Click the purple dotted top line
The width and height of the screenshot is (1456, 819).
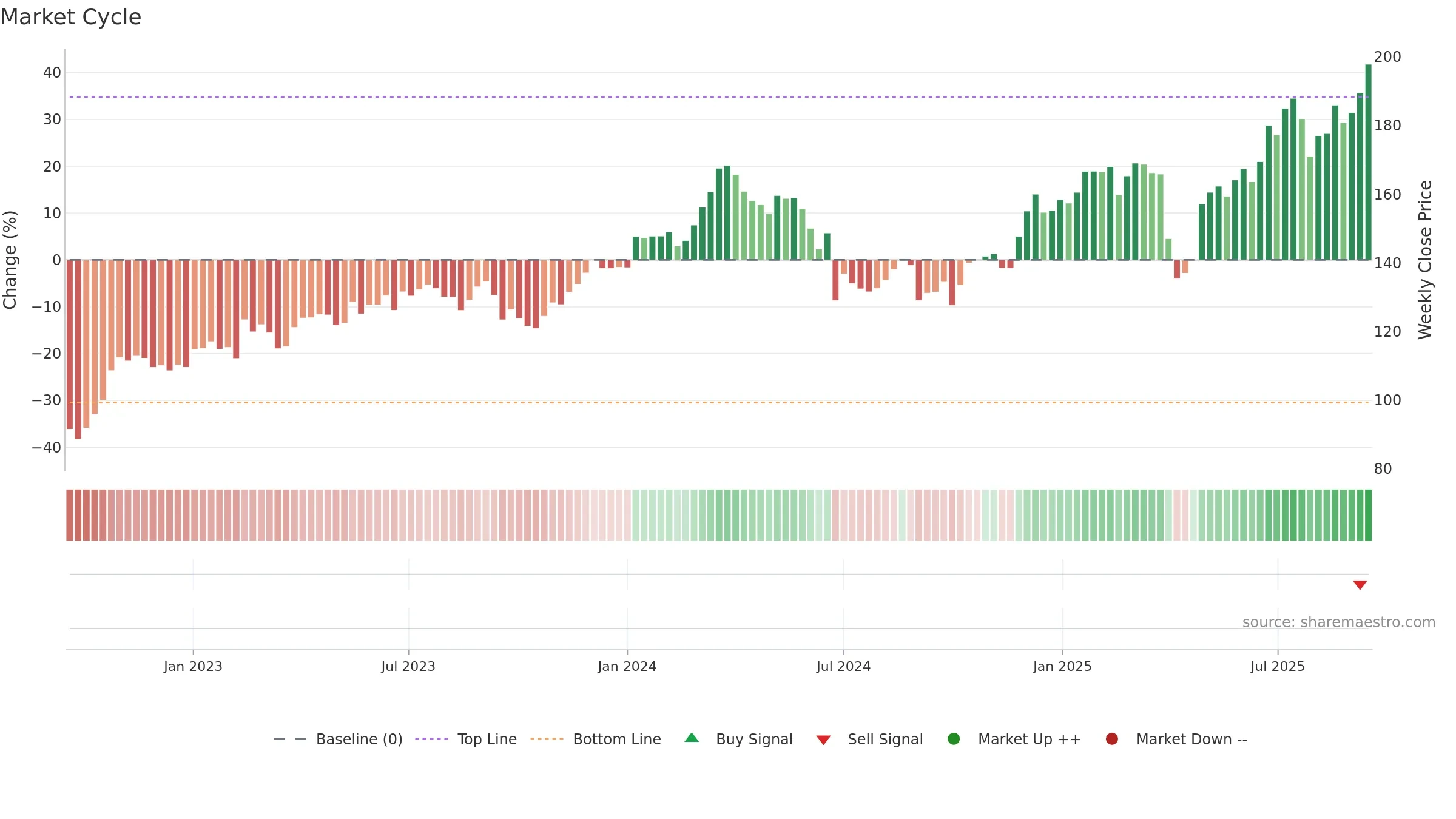pyautogui.click(x=719, y=97)
